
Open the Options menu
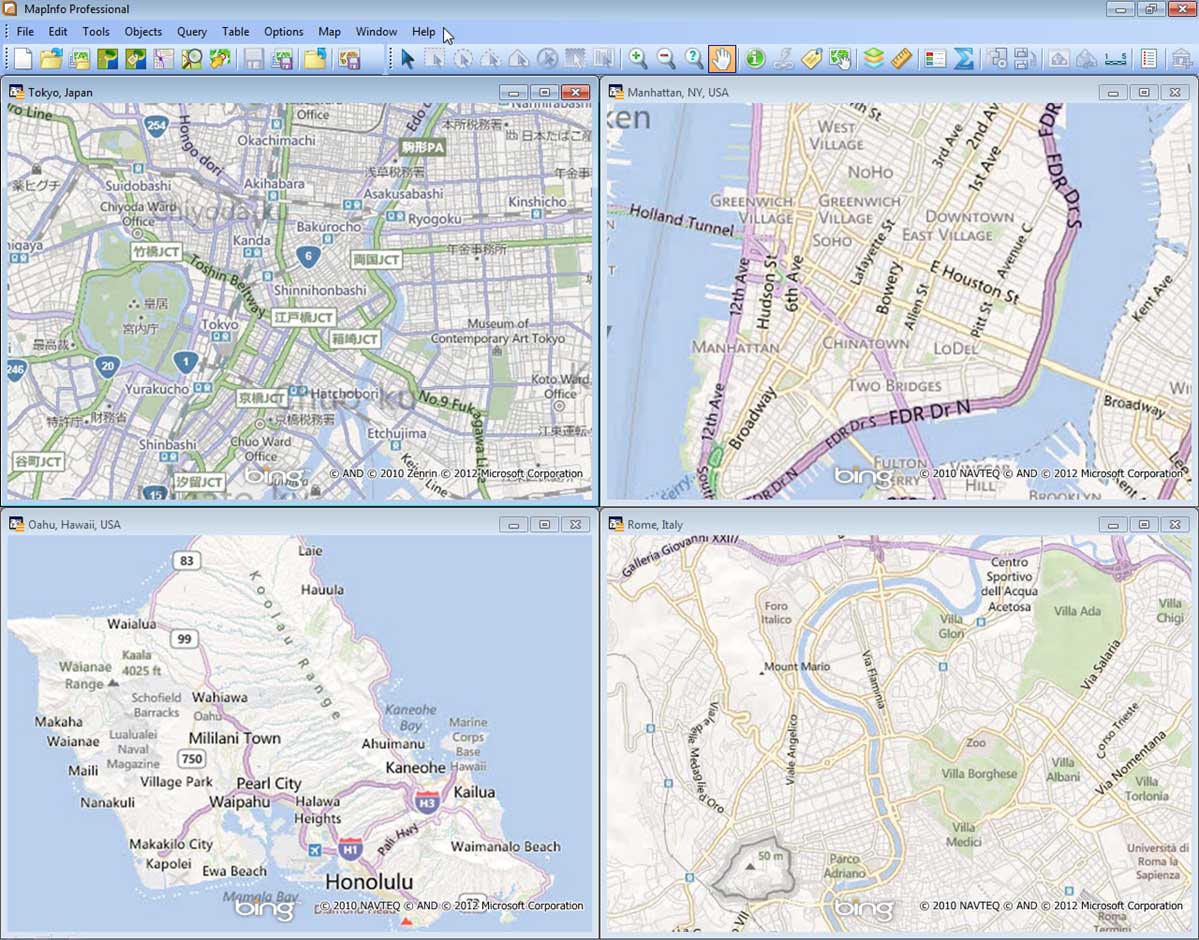[284, 31]
